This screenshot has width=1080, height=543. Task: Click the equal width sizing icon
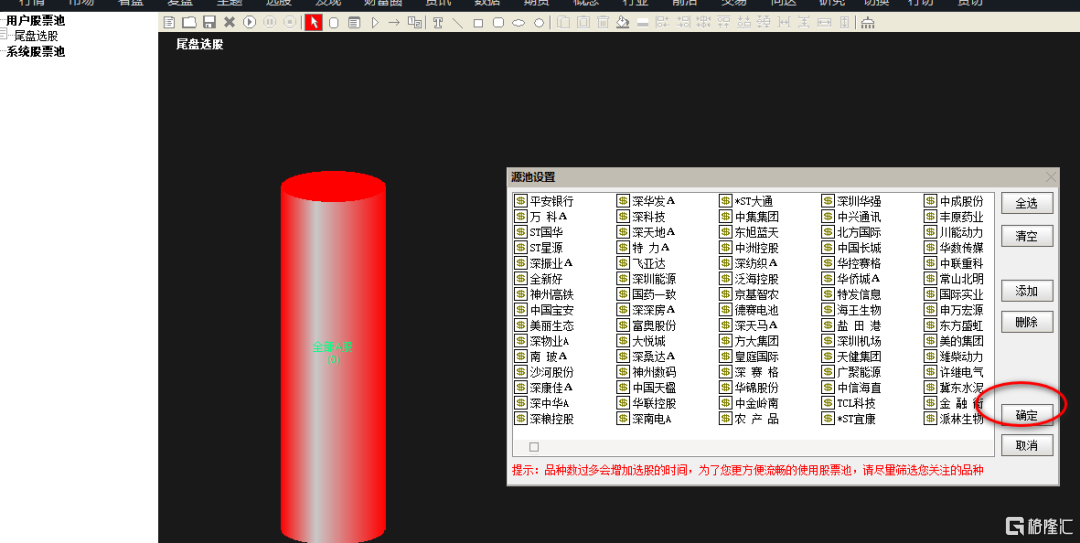[824, 22]
